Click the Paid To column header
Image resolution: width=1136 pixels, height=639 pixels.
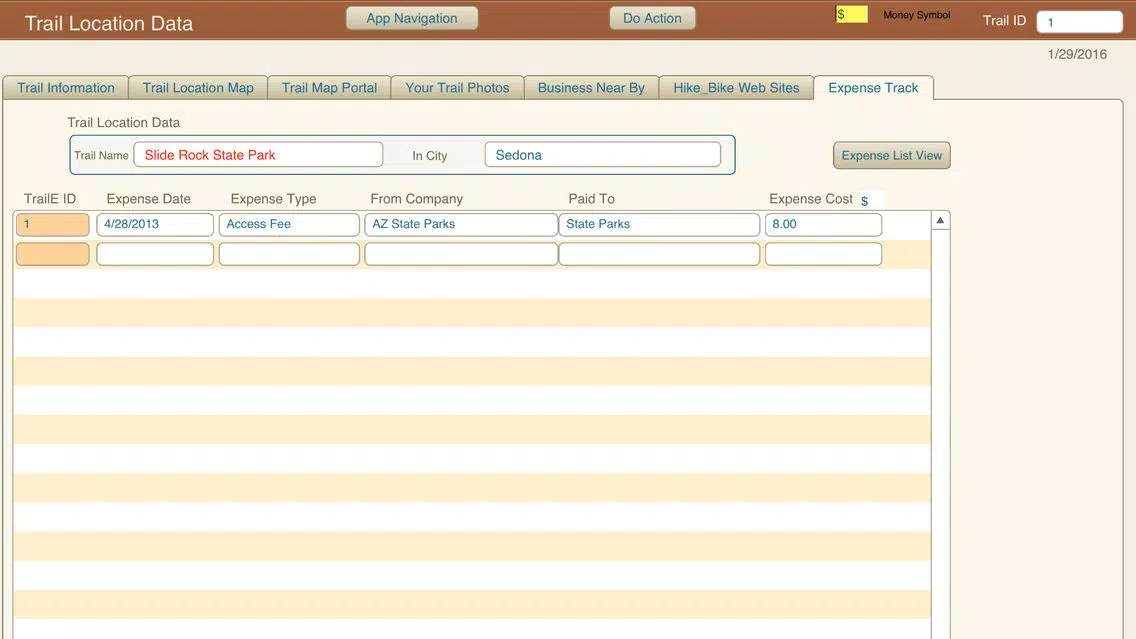tap(591, 199)
